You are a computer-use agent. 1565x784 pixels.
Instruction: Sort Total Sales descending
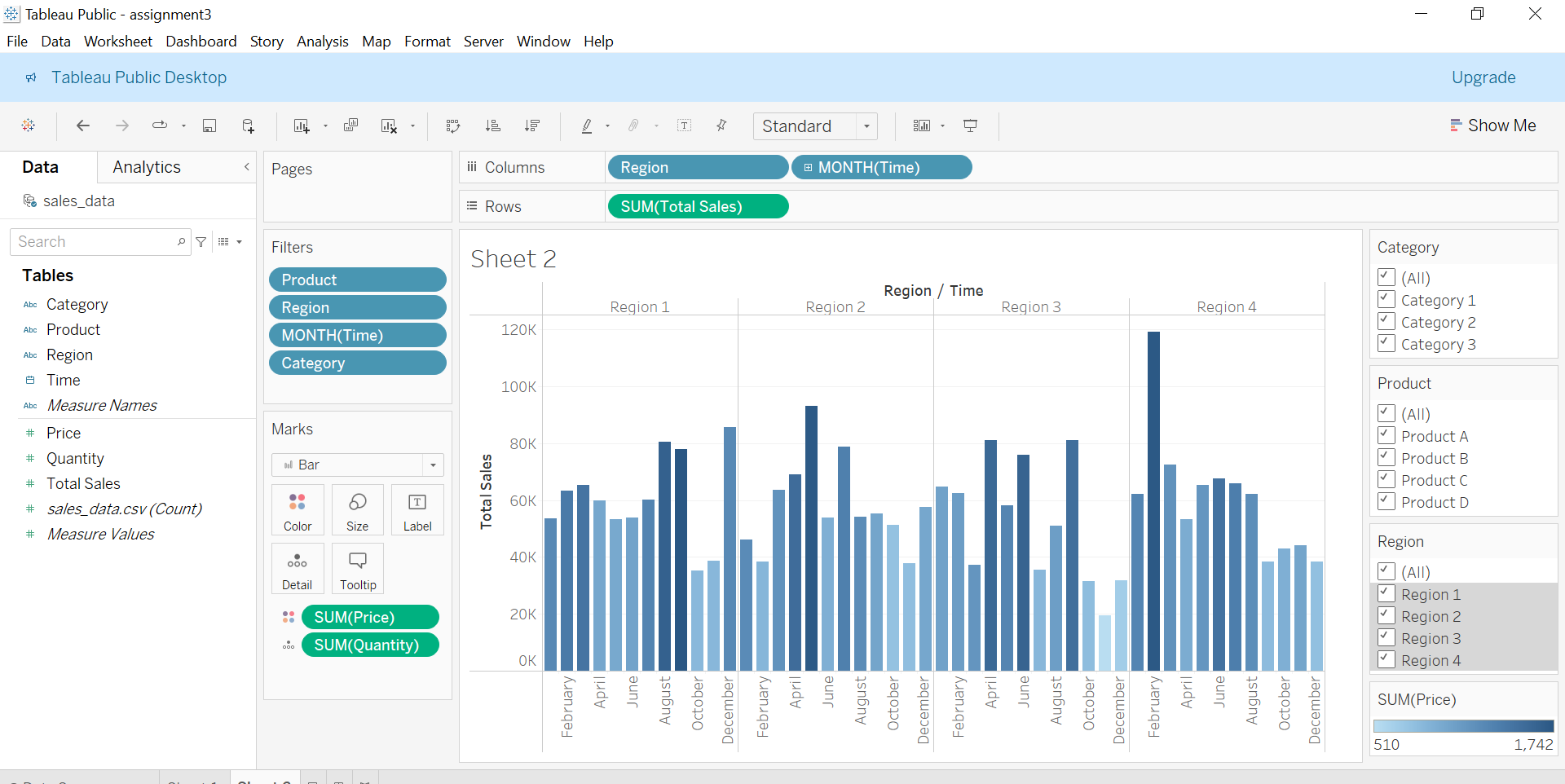[532, 126]
